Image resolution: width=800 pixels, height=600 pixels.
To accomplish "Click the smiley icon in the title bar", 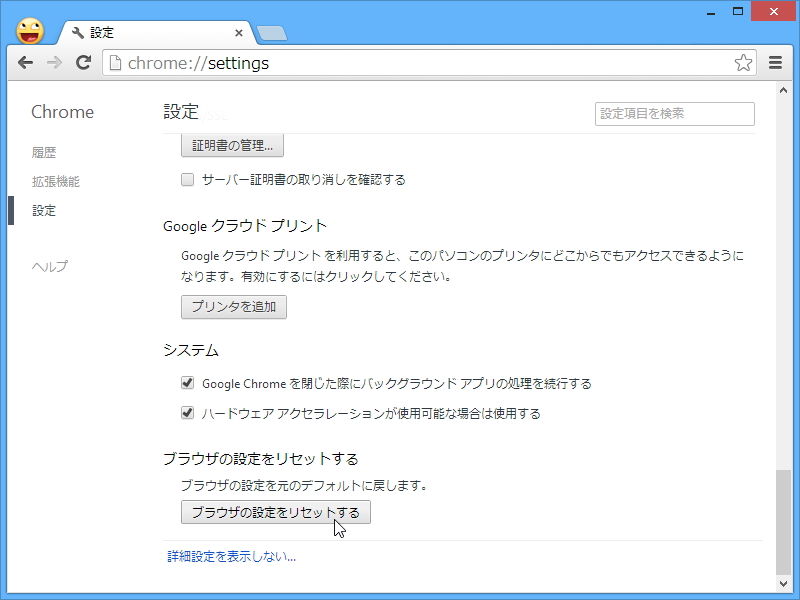I will pyautogui.click(x=29, y=30).
